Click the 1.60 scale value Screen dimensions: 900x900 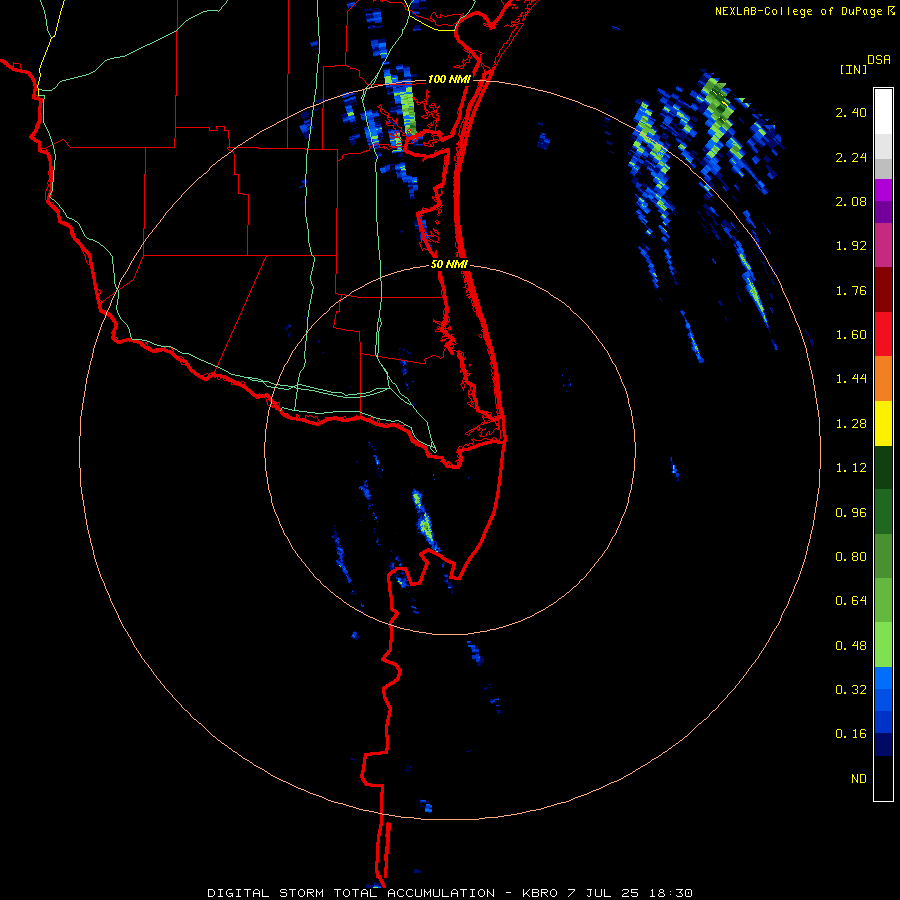click(851, 335)
